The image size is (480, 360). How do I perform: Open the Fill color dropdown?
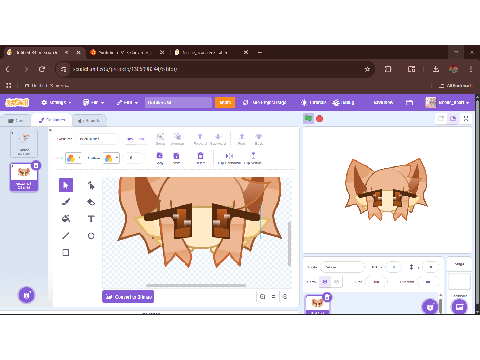tap(74, 158)
